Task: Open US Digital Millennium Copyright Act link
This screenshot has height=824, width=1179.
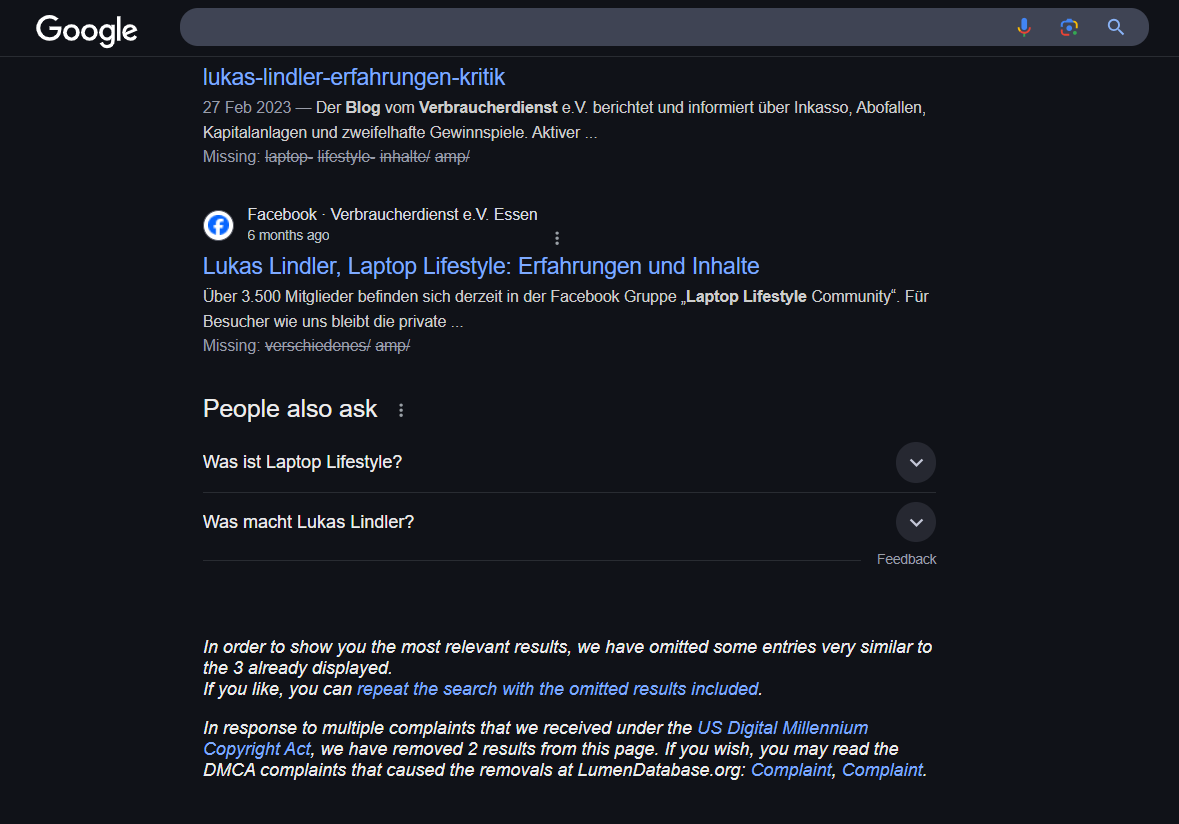Action: (535, 738)
